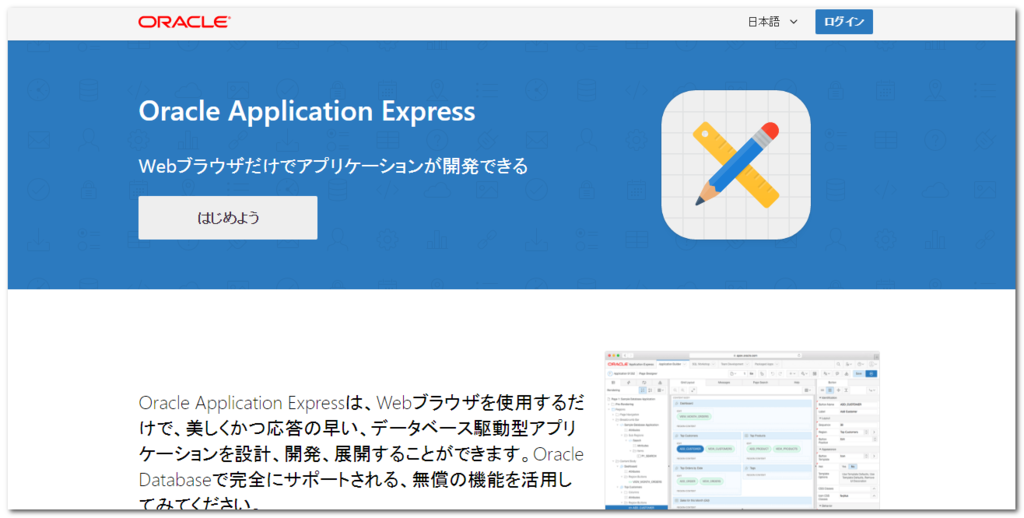Screen dimensions: 1024x518
Task: Click the paragraph starting Oracle Application Expressは
Action: point(361,453)
